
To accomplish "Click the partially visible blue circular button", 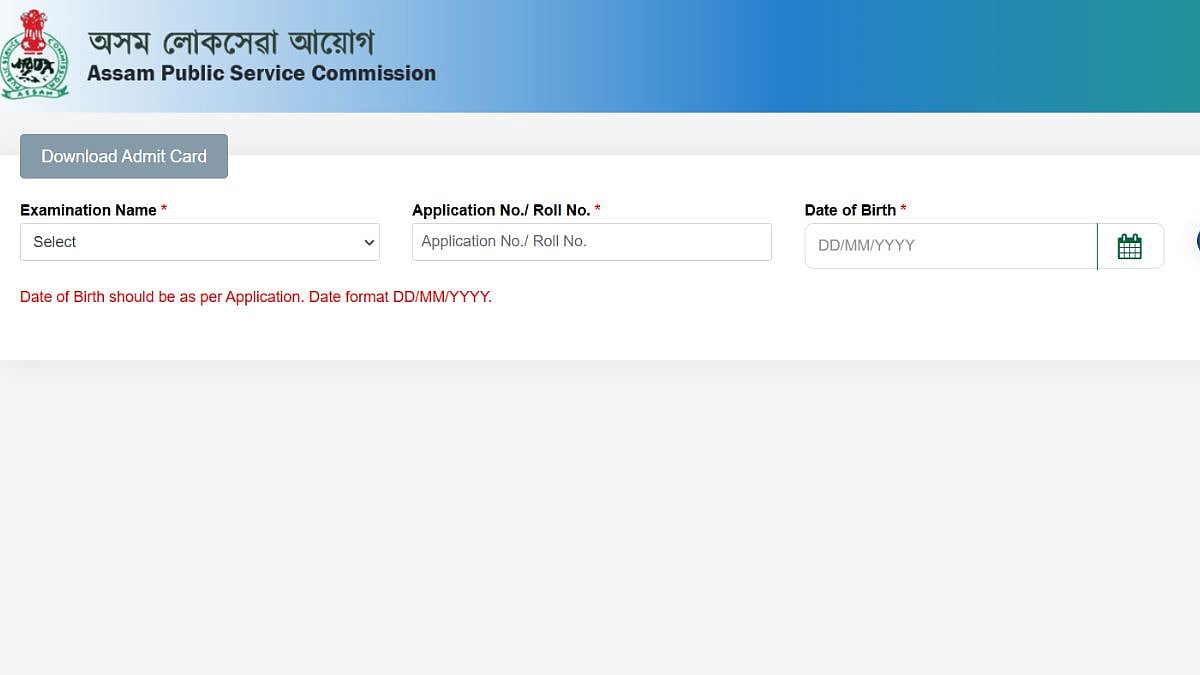I will tap(1197, 241).
